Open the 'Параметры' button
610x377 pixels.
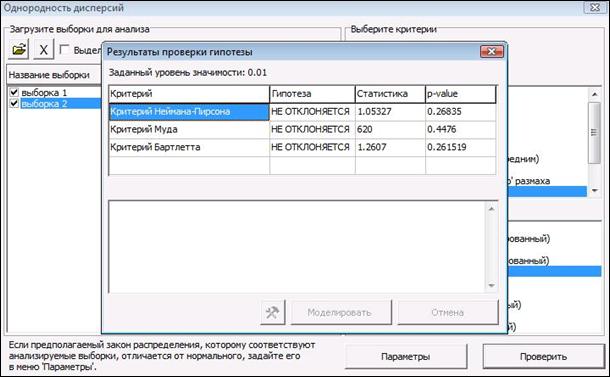click(406, 356)
